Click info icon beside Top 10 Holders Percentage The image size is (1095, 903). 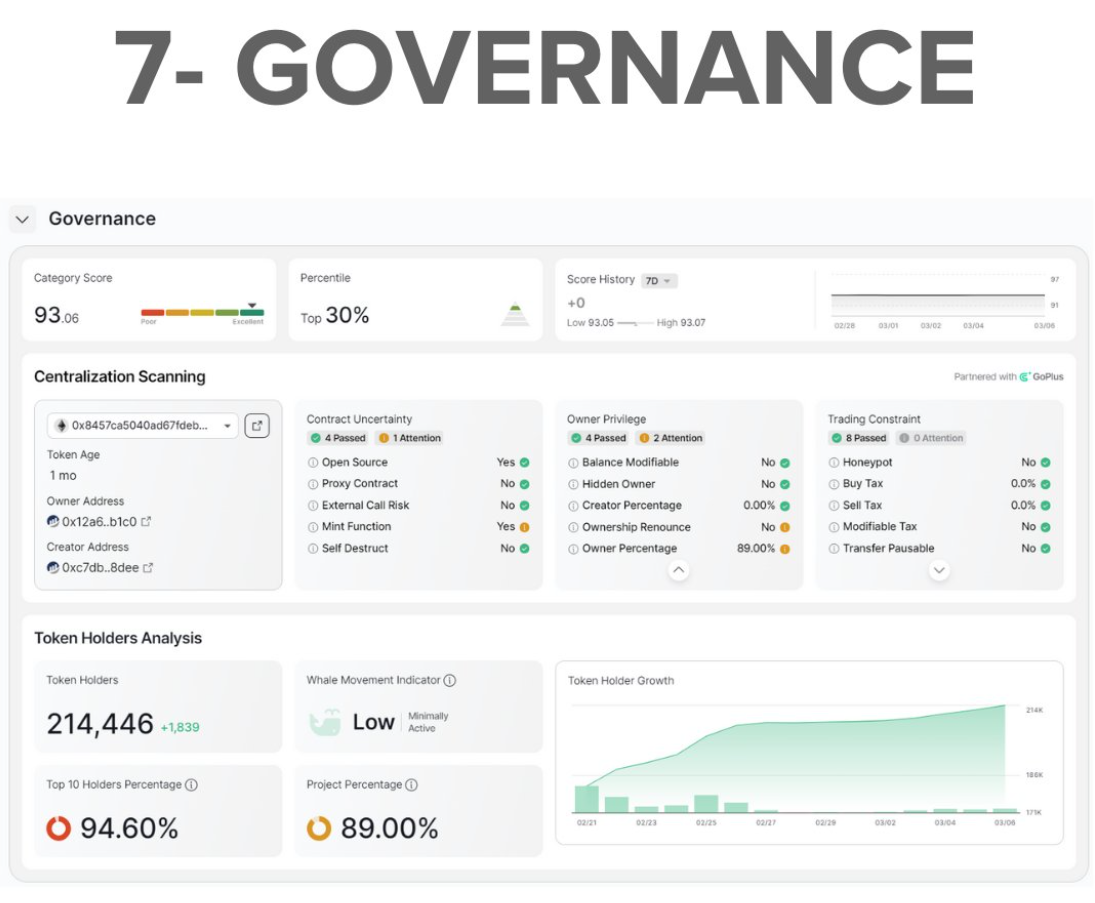(191, 785)
